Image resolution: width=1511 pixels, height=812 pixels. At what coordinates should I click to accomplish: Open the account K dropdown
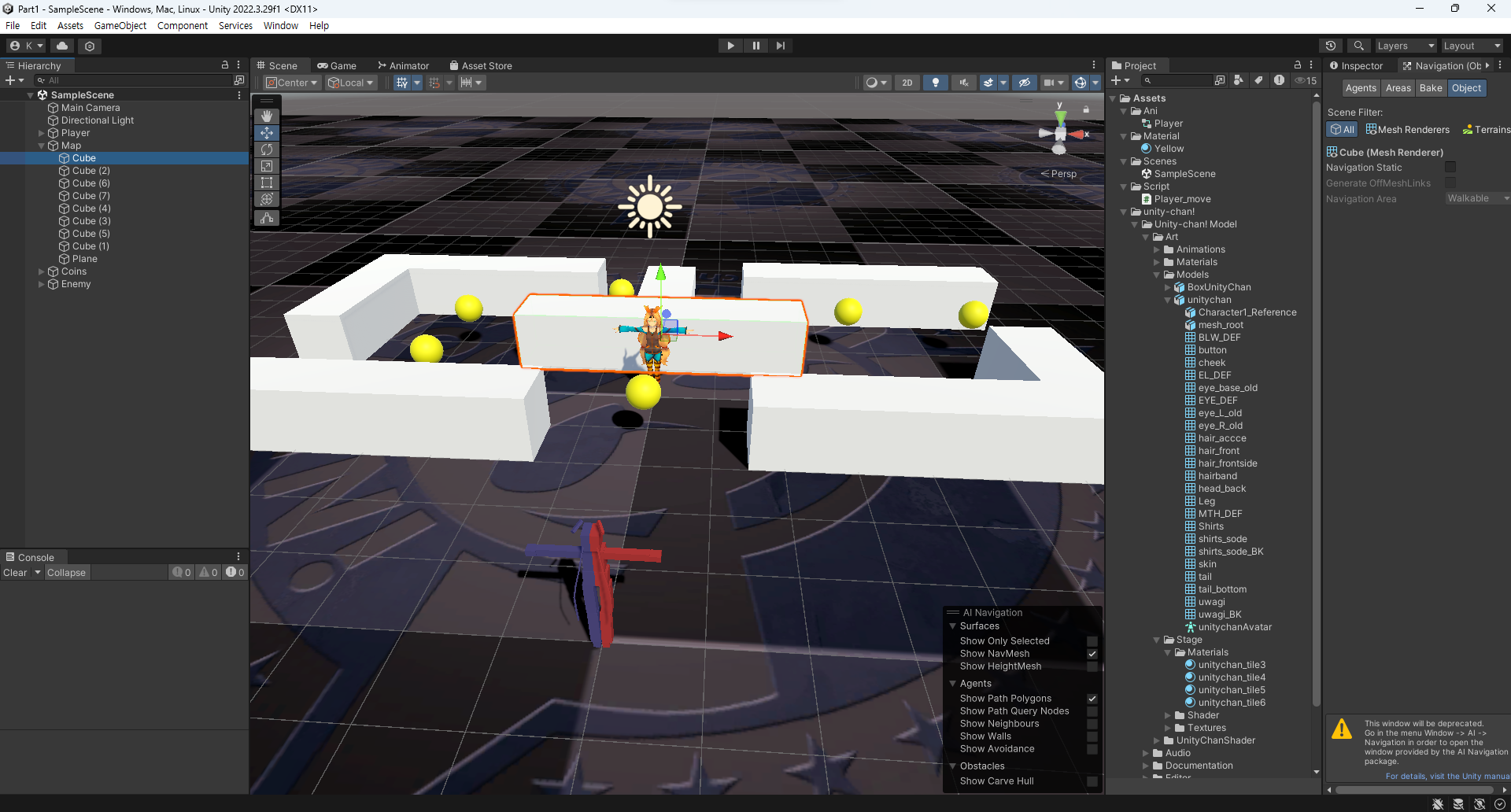27,46
